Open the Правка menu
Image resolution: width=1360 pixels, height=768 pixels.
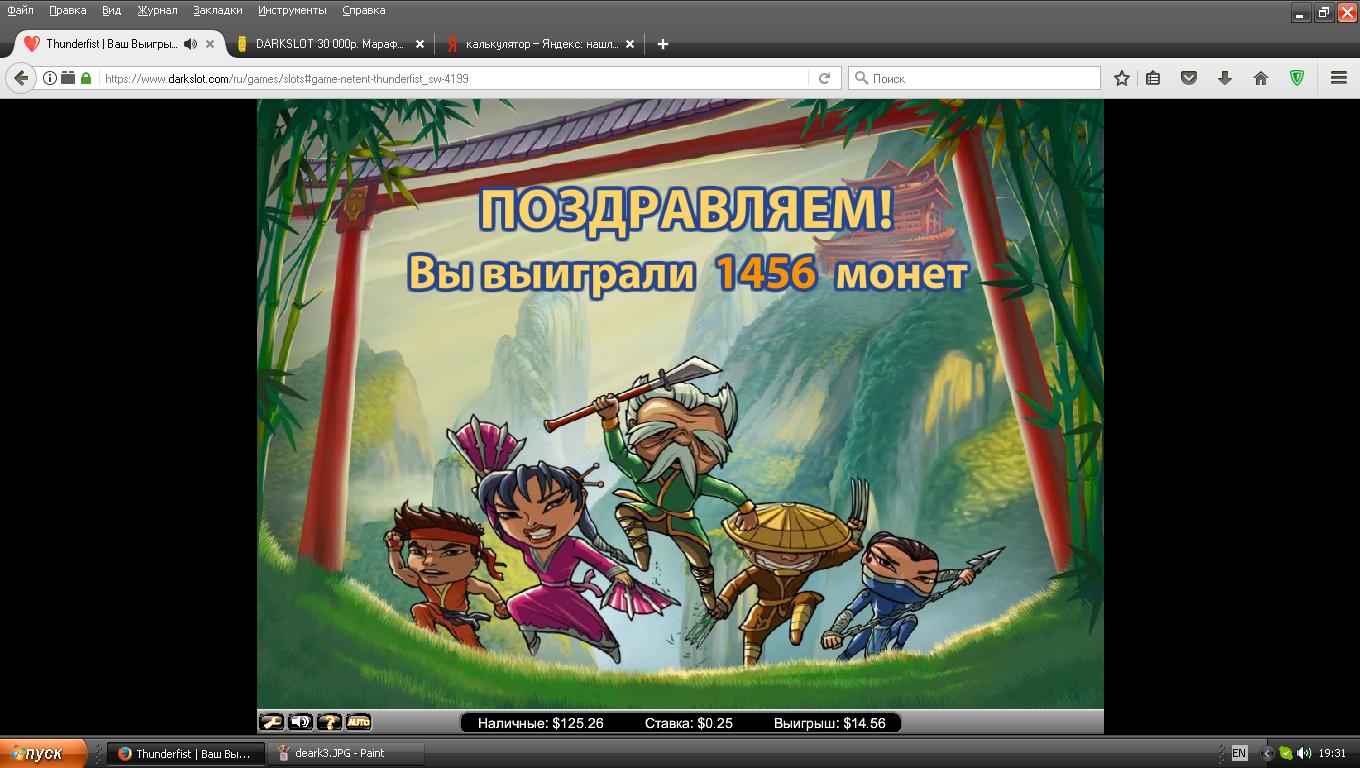[x=67, y=10]
